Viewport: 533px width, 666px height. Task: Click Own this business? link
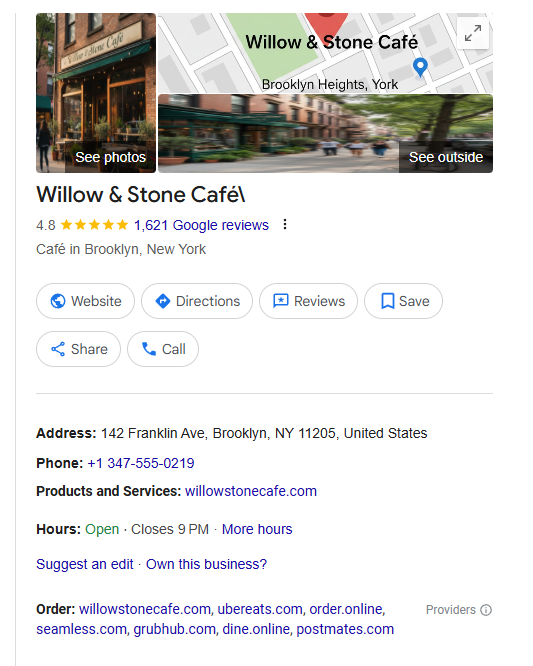(x=206, y=564)
